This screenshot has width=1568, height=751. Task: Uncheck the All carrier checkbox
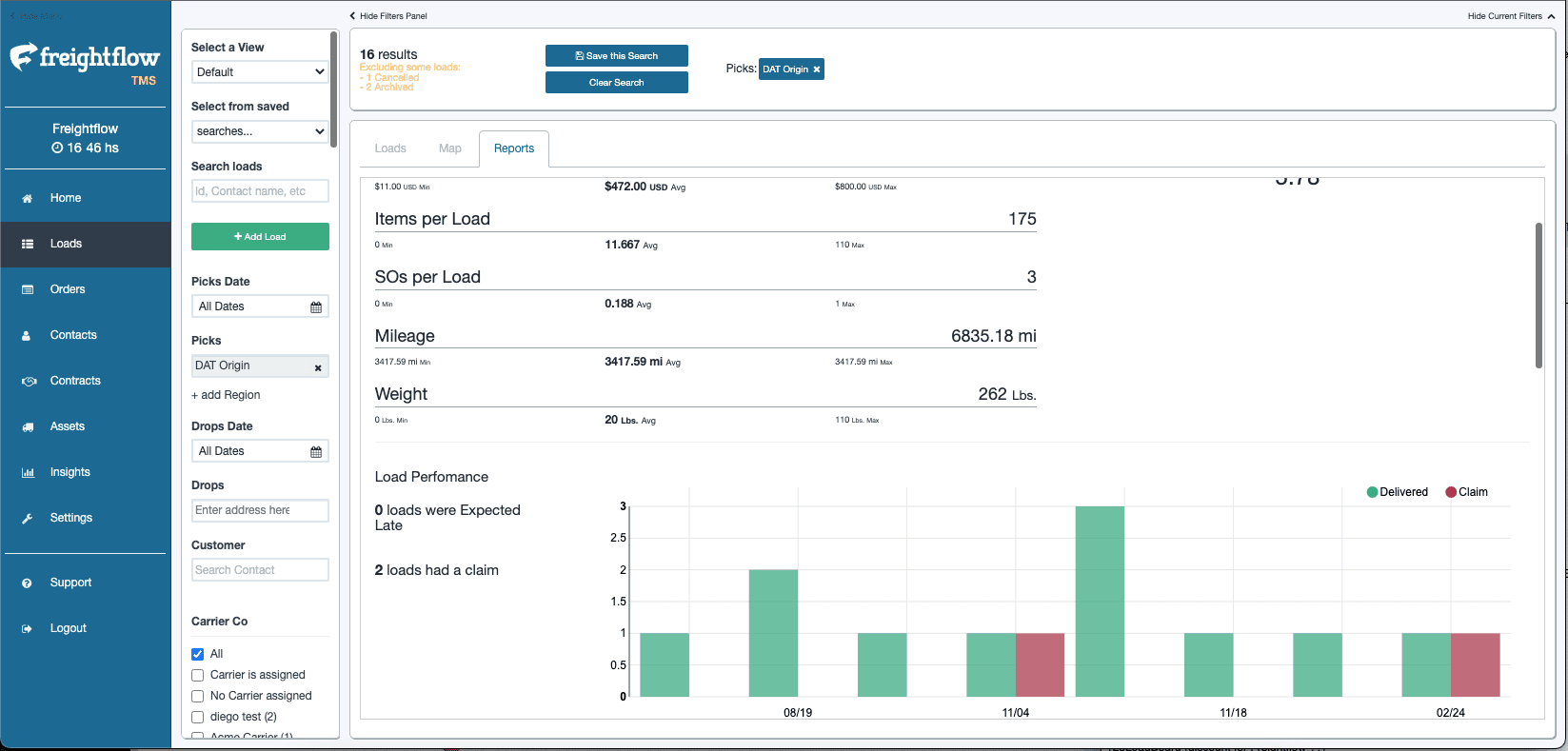tap(198, 654)
